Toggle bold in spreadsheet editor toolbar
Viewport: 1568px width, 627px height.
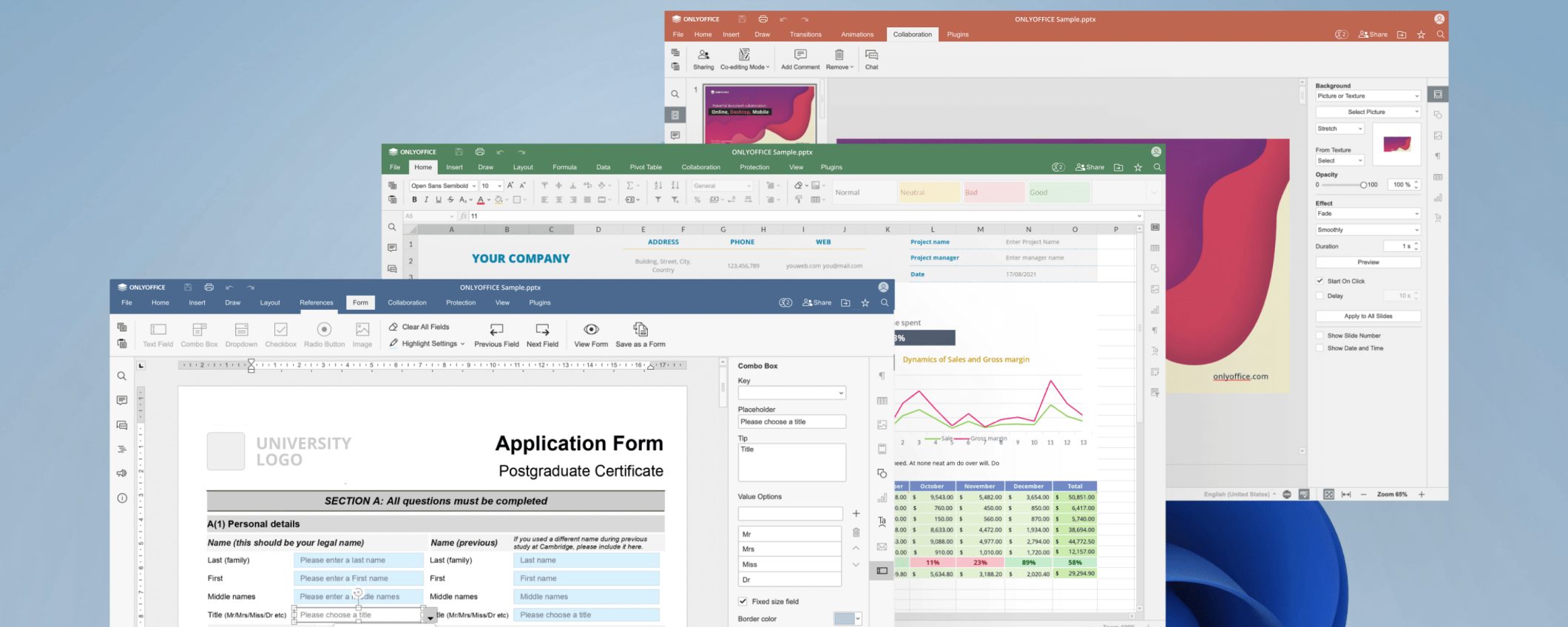click(x=414, y=200)
